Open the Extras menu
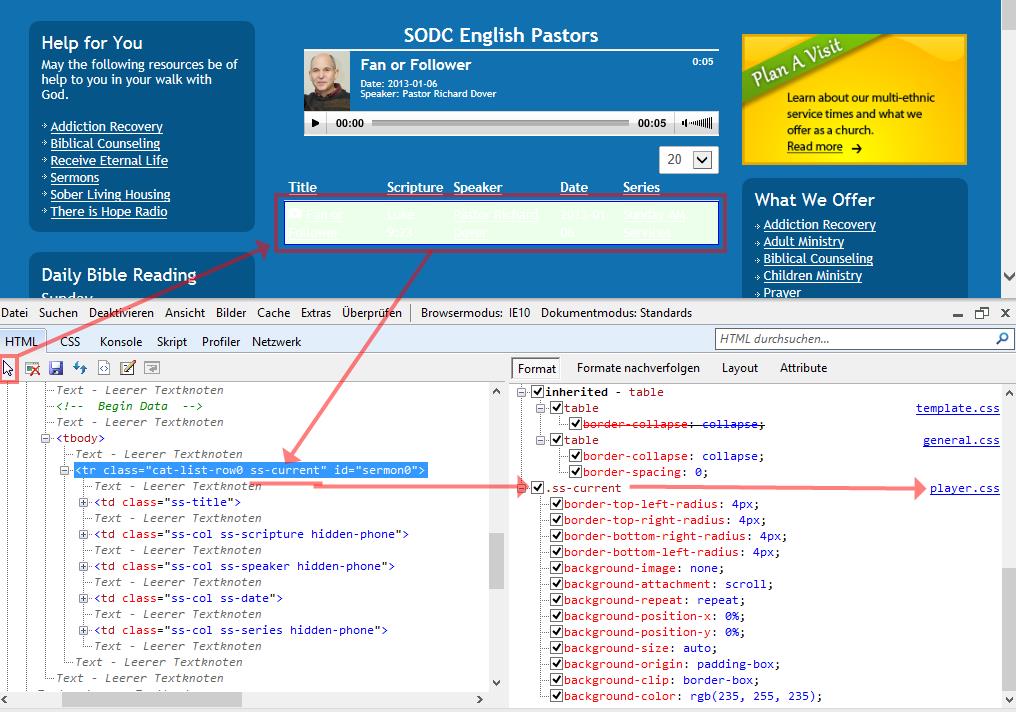The image size is (1016, 712). coord(316,313)
